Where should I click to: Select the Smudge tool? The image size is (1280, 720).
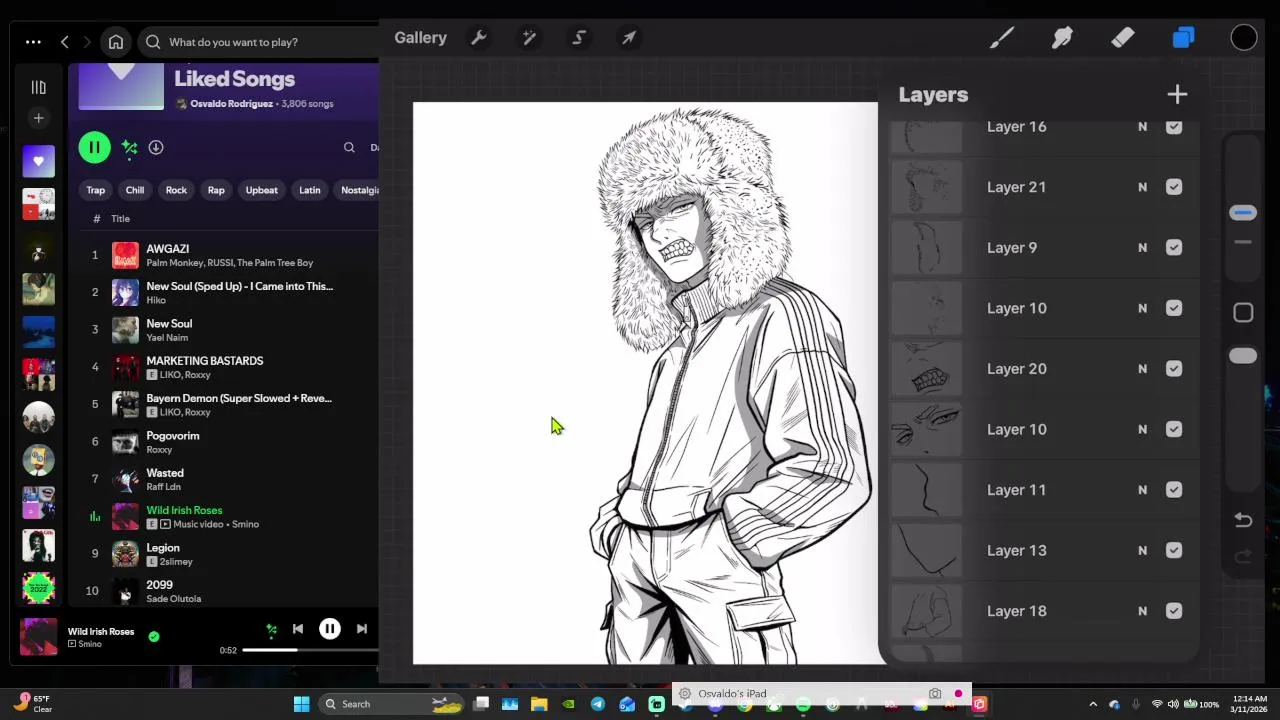pyautogui.click(x=1062, y=38)
